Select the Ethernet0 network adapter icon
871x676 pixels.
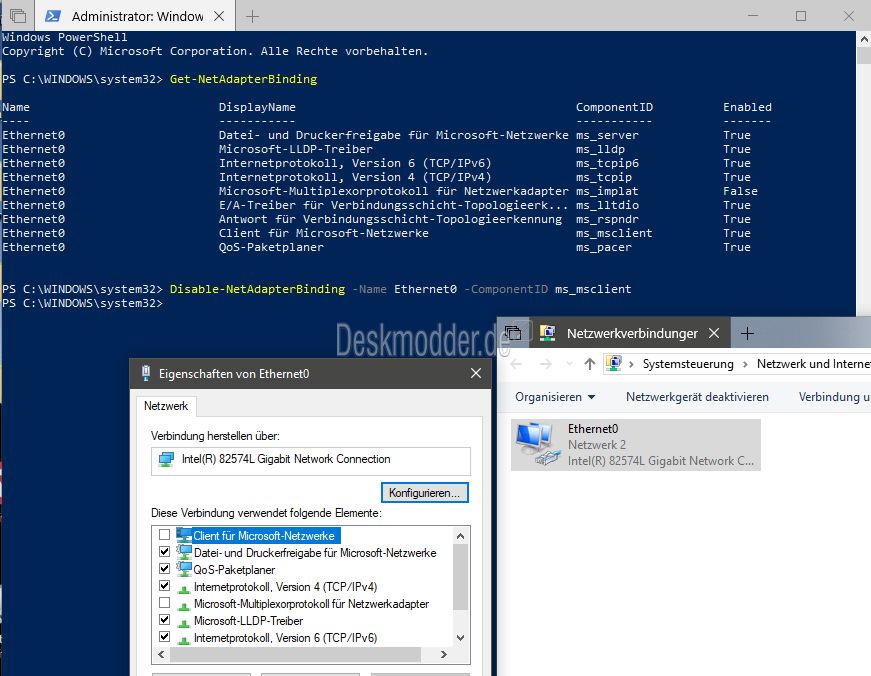[537, 443]
